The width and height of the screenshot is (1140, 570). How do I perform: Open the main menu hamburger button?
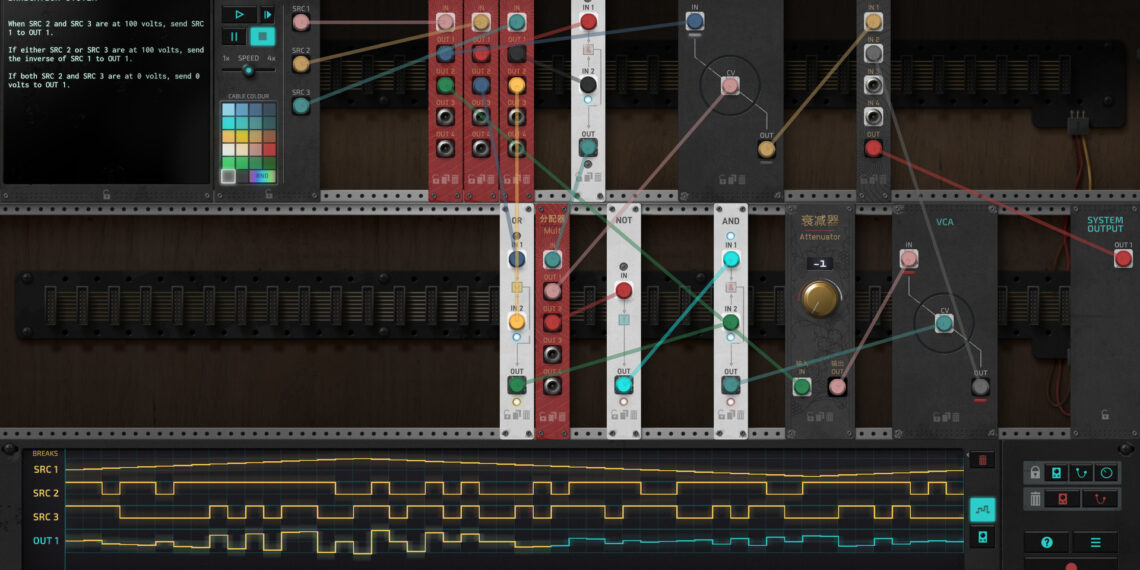[1095, 542]
